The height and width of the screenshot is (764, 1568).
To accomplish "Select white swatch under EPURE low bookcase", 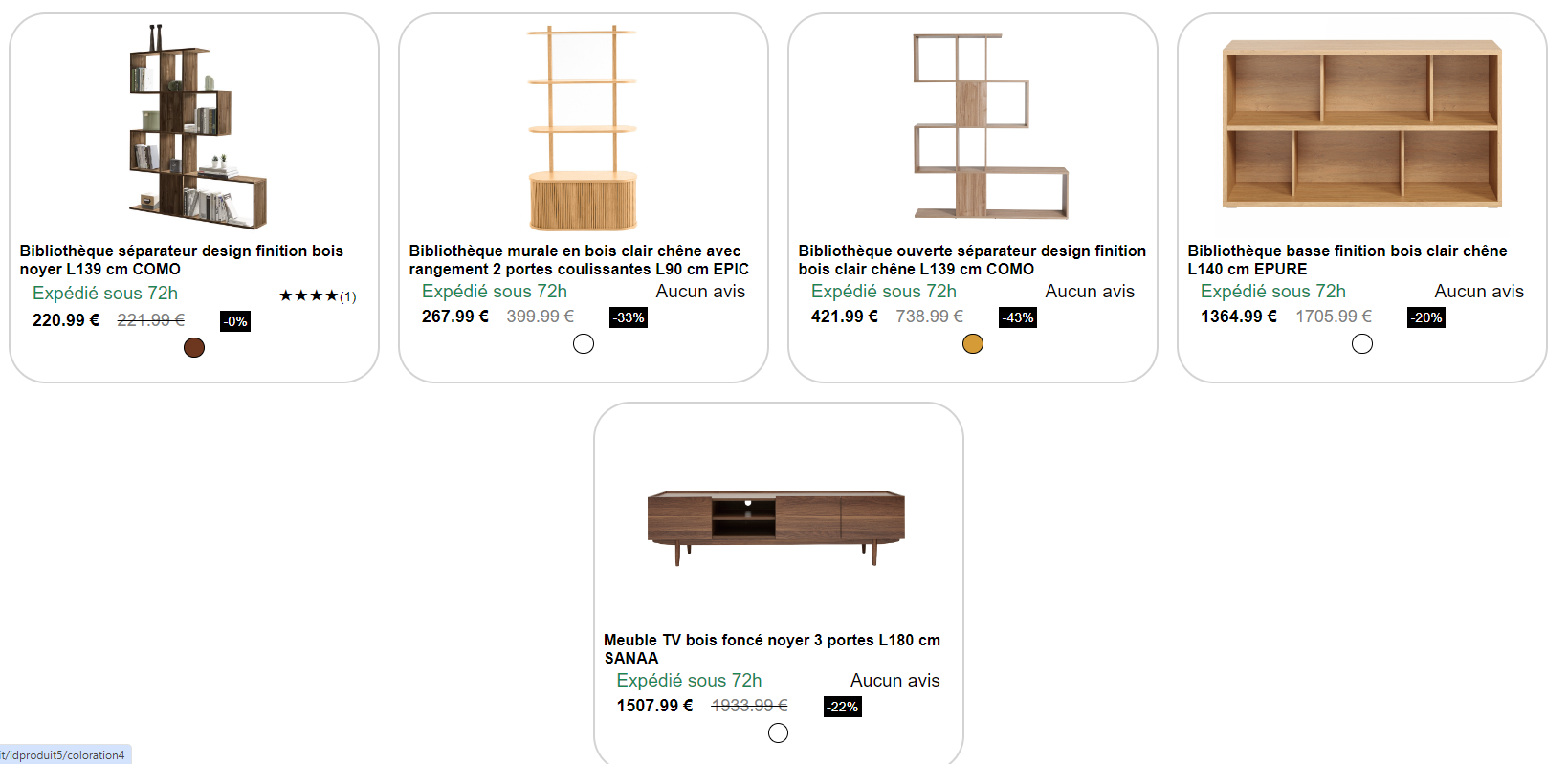I will [x=1362, y=344].
